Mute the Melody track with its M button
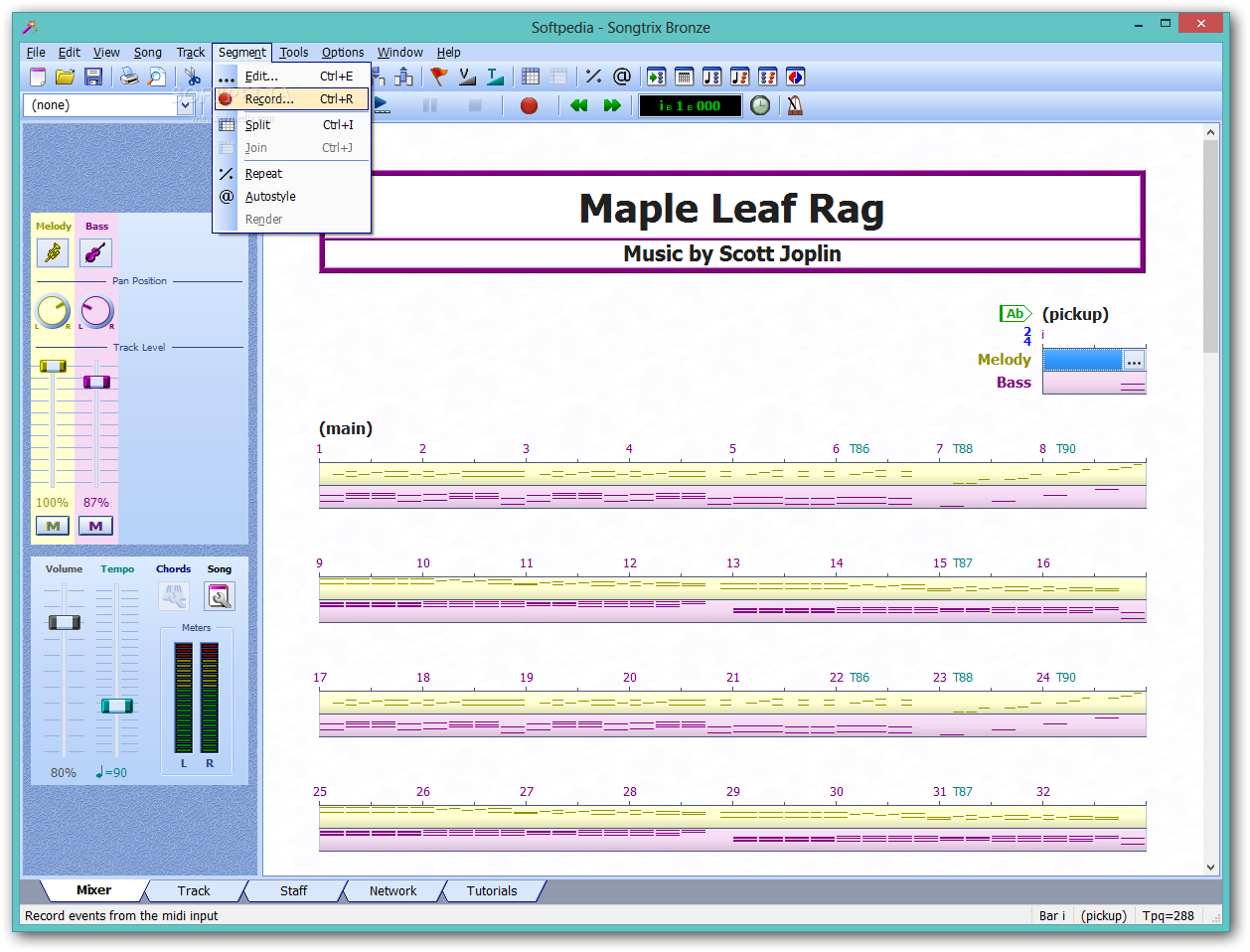 pos(53,526)
